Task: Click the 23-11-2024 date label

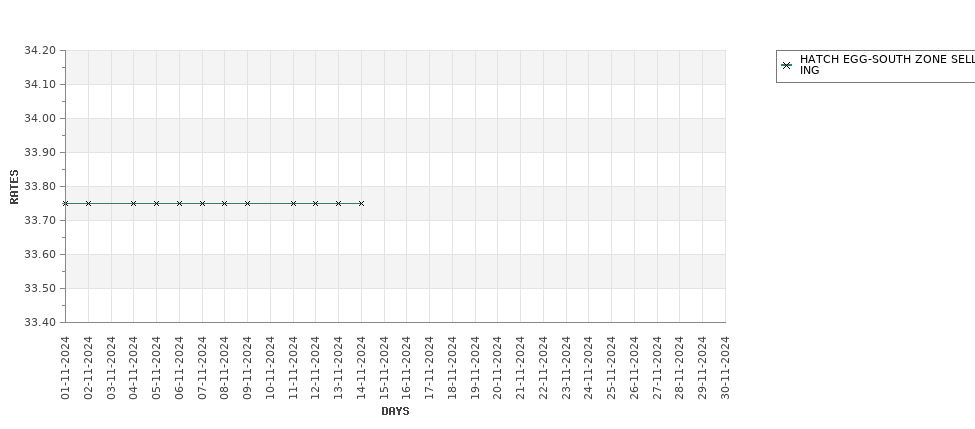Action: [x=566, y=367]
